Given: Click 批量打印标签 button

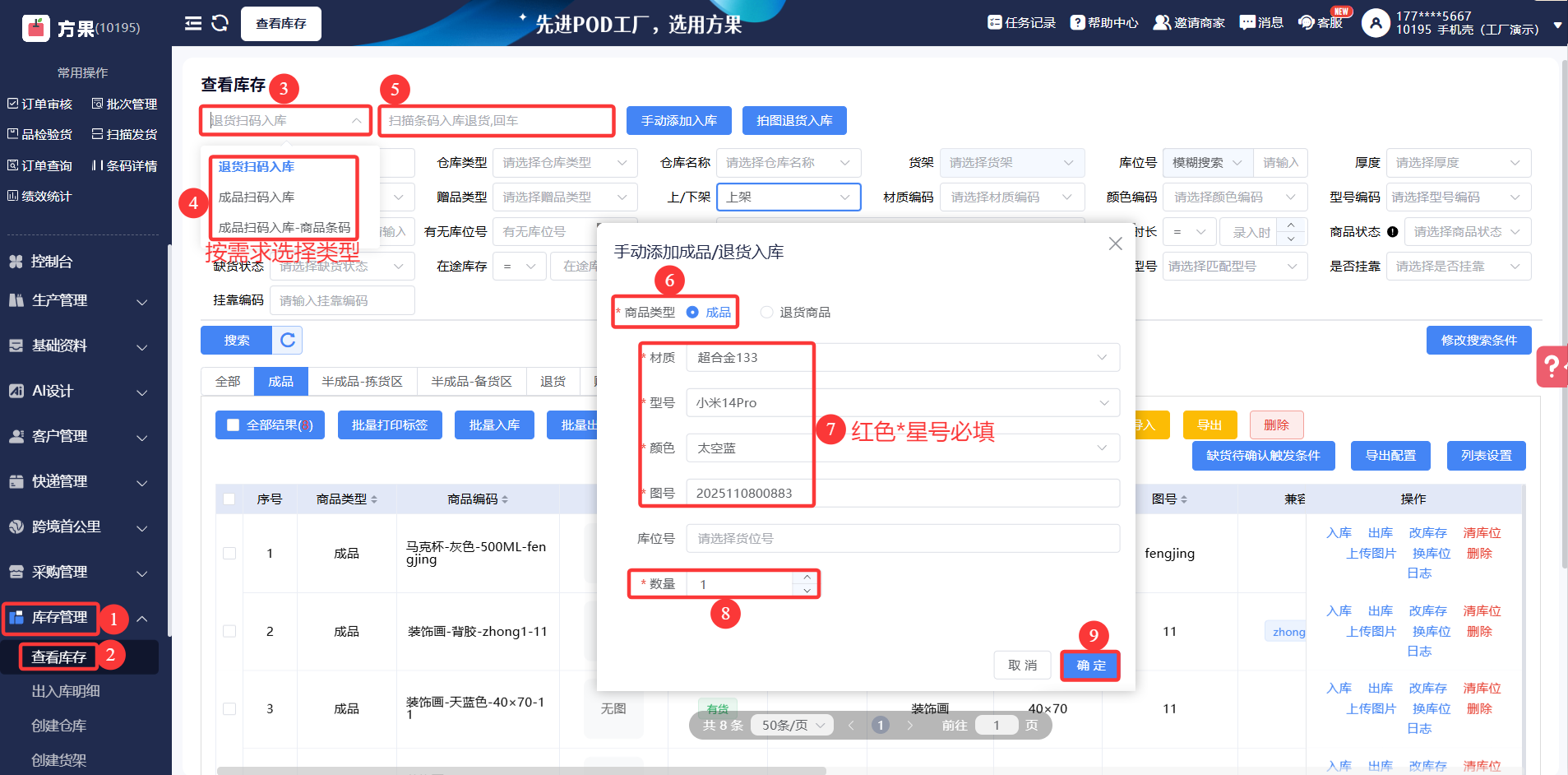Looking at the screenshot, I should [x=390, y=425].
